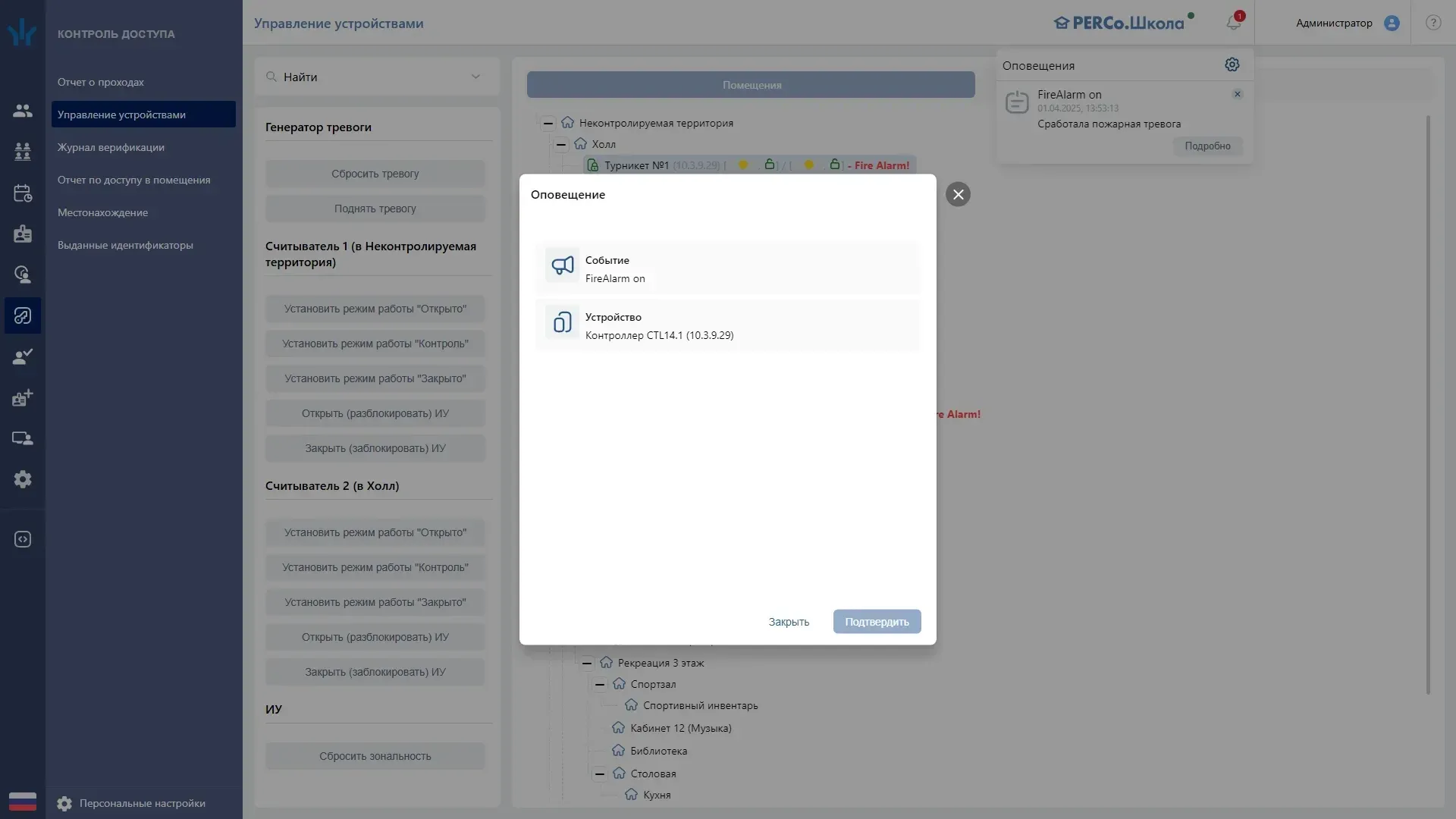Collapse the Рекреация 3 этаж node
The image size is (1456, 819).
(x=587, y=663)
